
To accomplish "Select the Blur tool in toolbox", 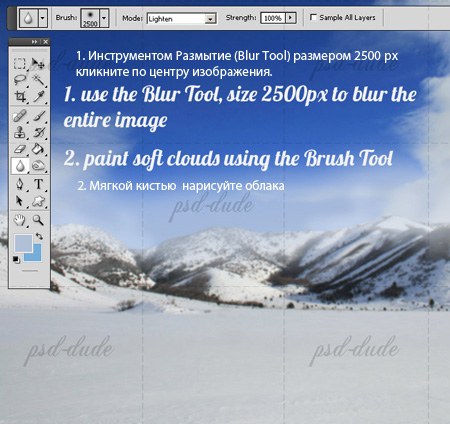I will (x=20, y=166).
